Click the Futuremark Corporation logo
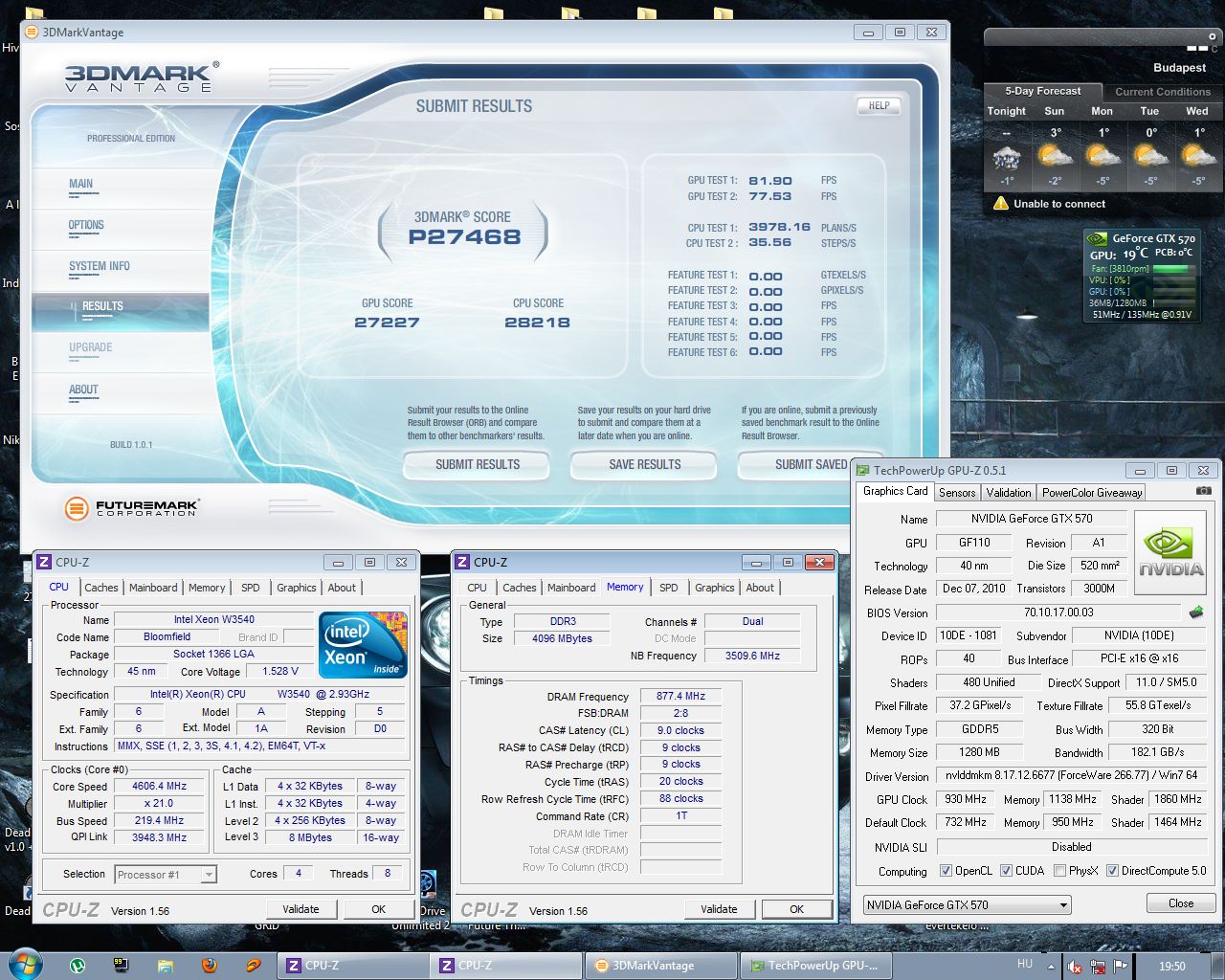Image resolution: width=1225 pixels, height=980 pixels. coord(132,508)
